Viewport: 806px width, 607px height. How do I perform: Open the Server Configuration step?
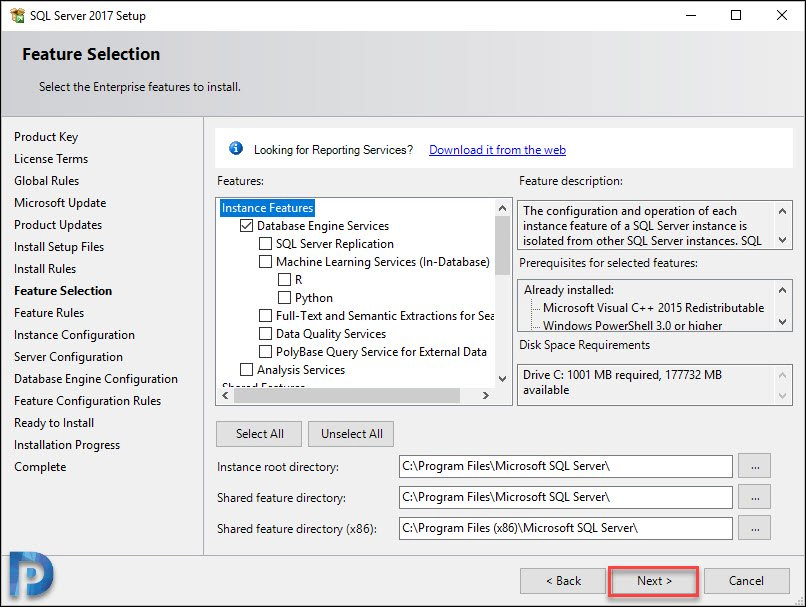coord(68,357)
